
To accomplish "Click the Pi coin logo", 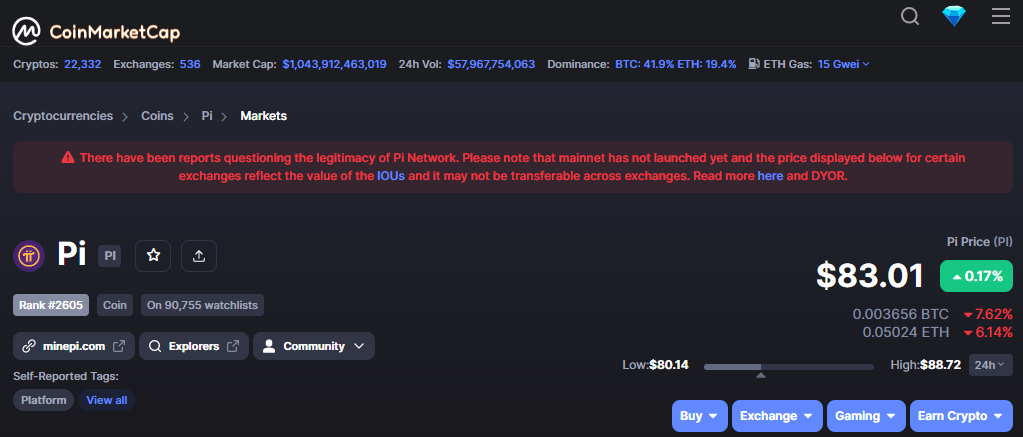I will point(29,256).
